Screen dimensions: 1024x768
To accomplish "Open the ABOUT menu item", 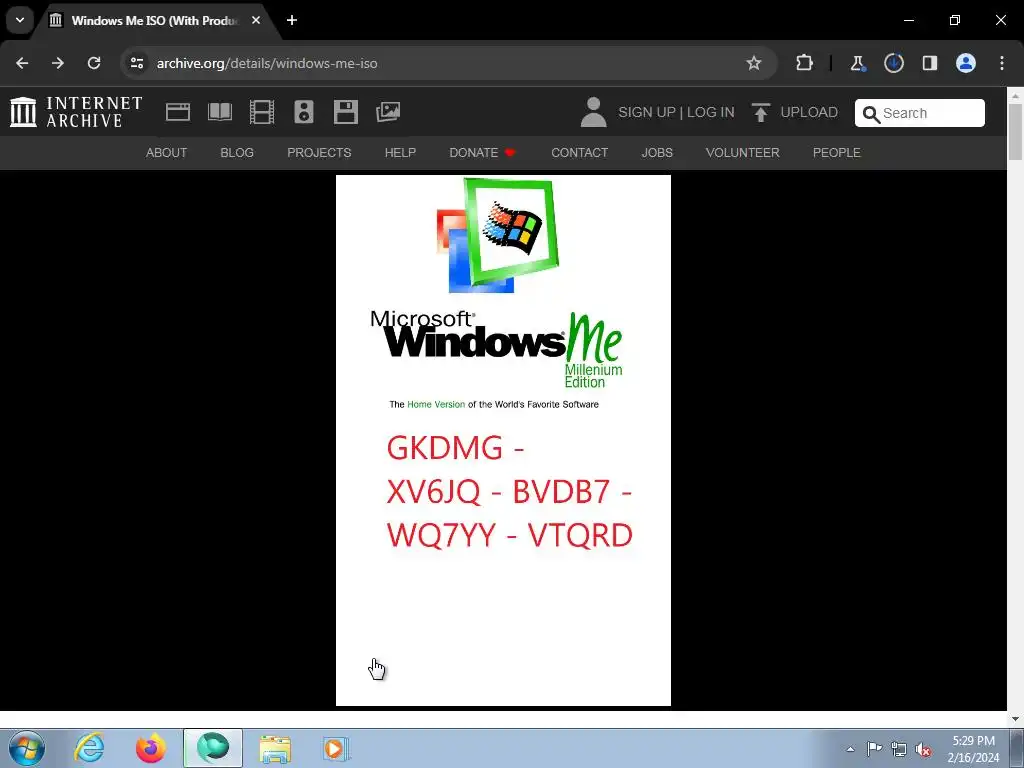I will (167, 153).
